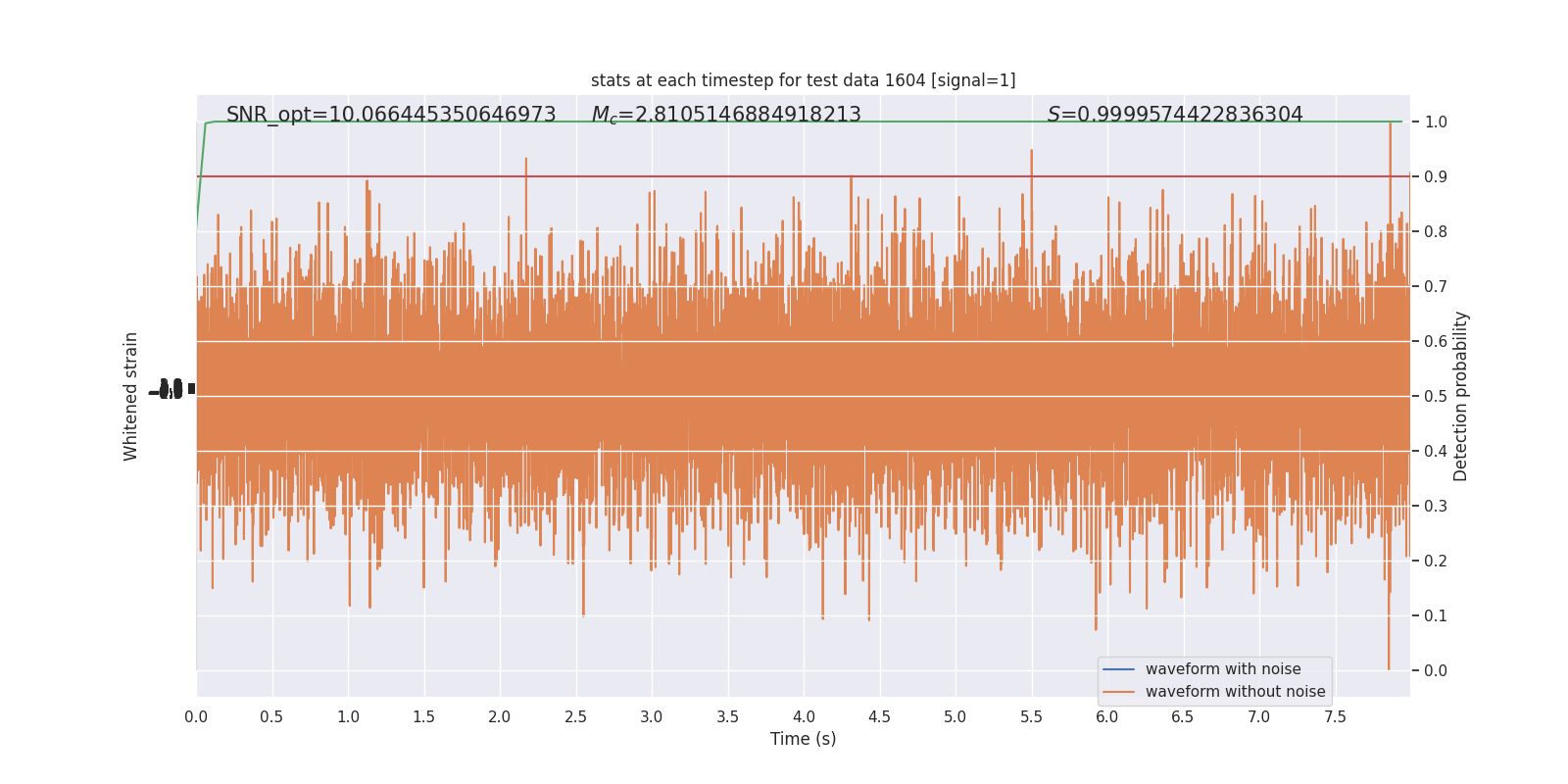This screenshot has width=1568, height=784.
Task: Select the Mc=2.8105146884918213 annotation
Action: 726,115
